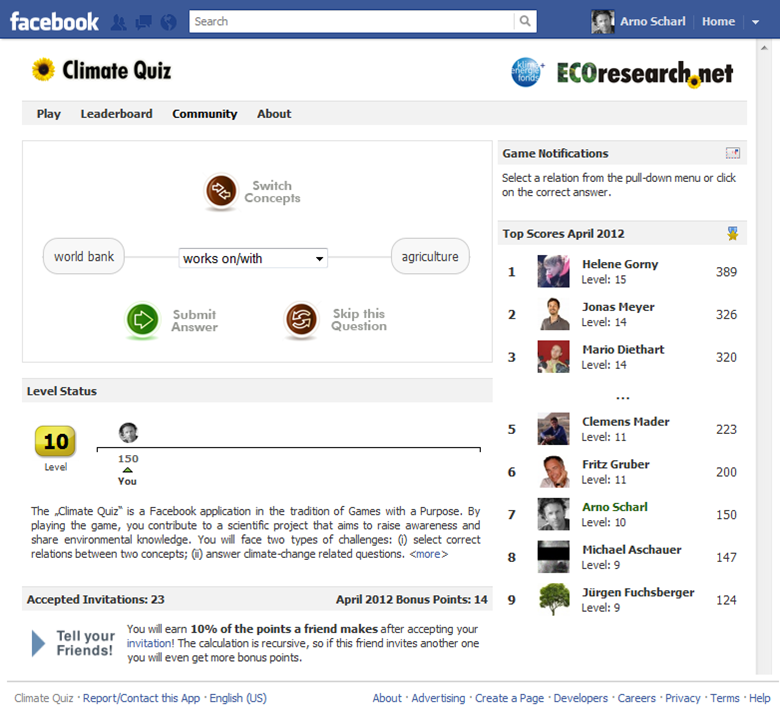Click Arno Scharl's avatar in top bar
Screen dimensions: 780x718
[602, 22]
